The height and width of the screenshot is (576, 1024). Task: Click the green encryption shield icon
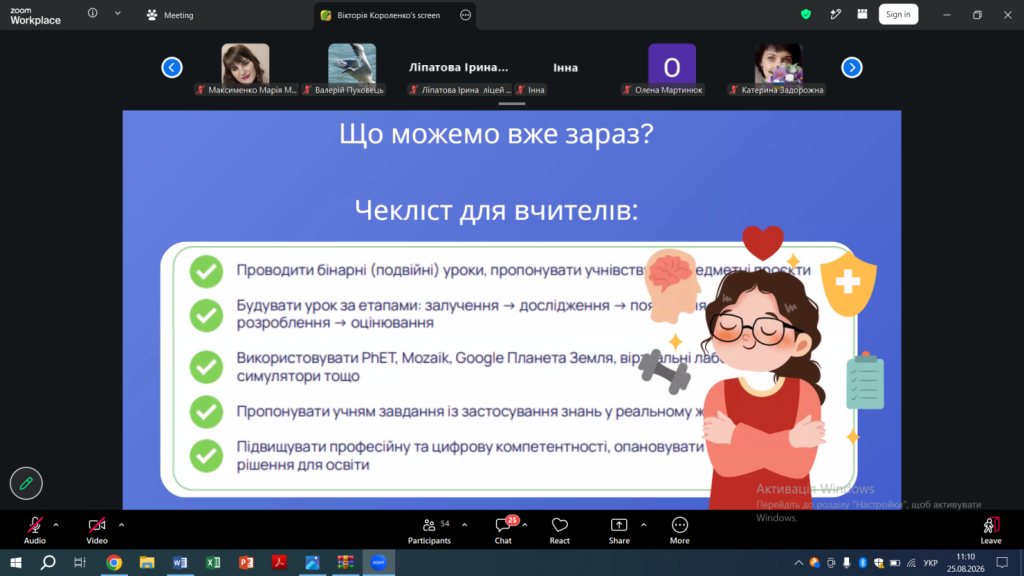806,14
